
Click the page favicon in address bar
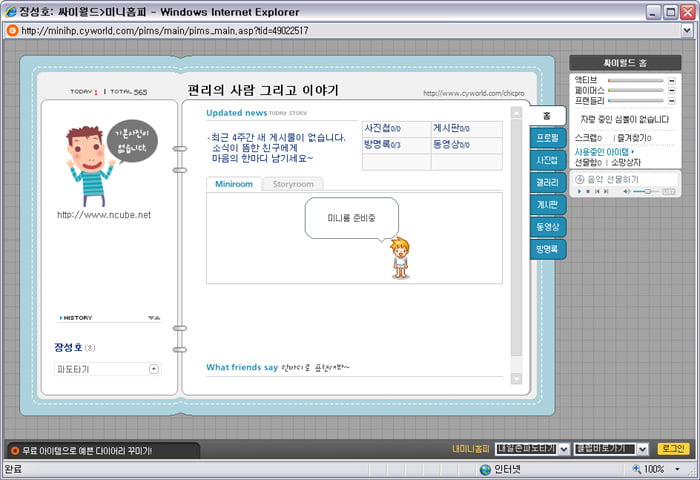click(12, 31)
